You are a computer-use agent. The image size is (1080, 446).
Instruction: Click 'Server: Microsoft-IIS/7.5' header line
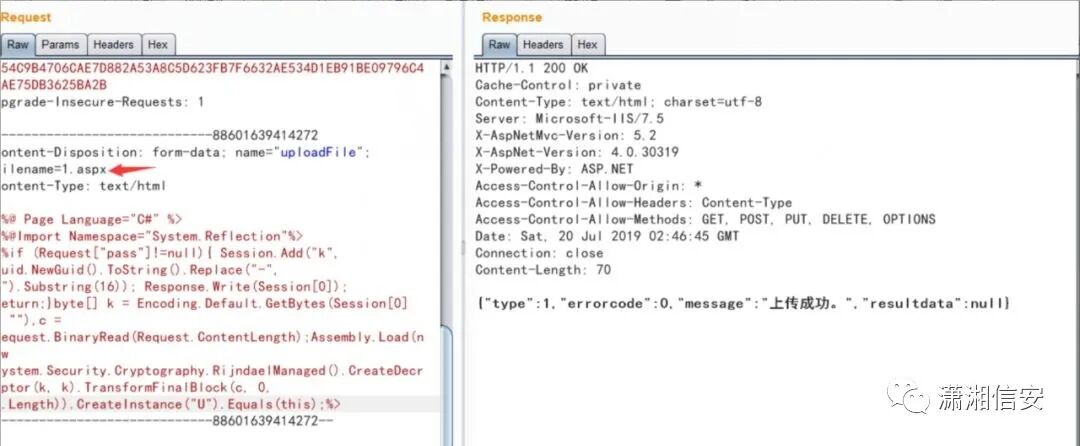click(569, 118)
